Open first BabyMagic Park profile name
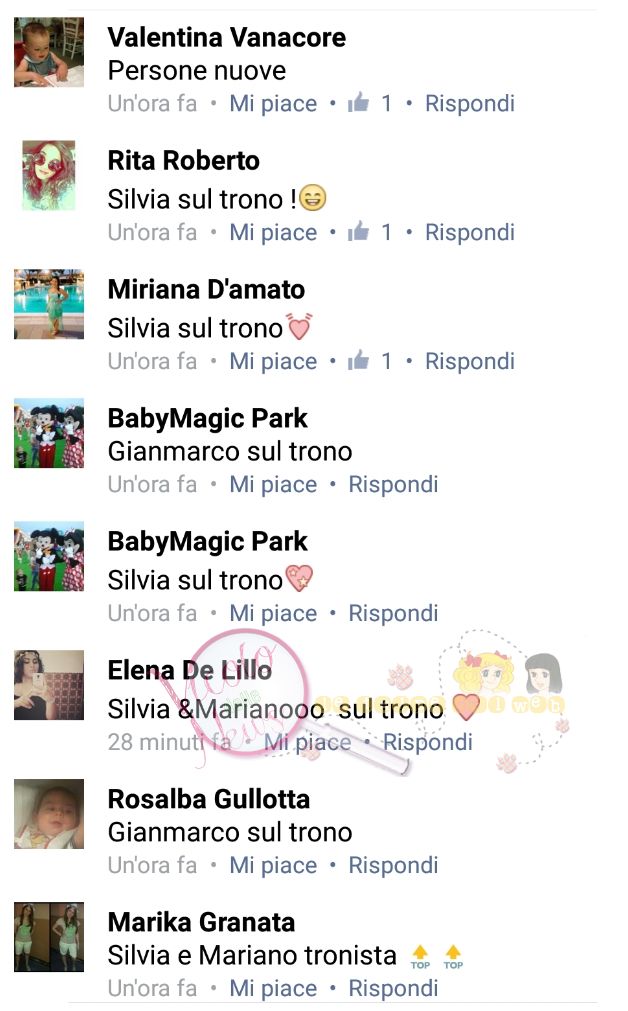 208,418
